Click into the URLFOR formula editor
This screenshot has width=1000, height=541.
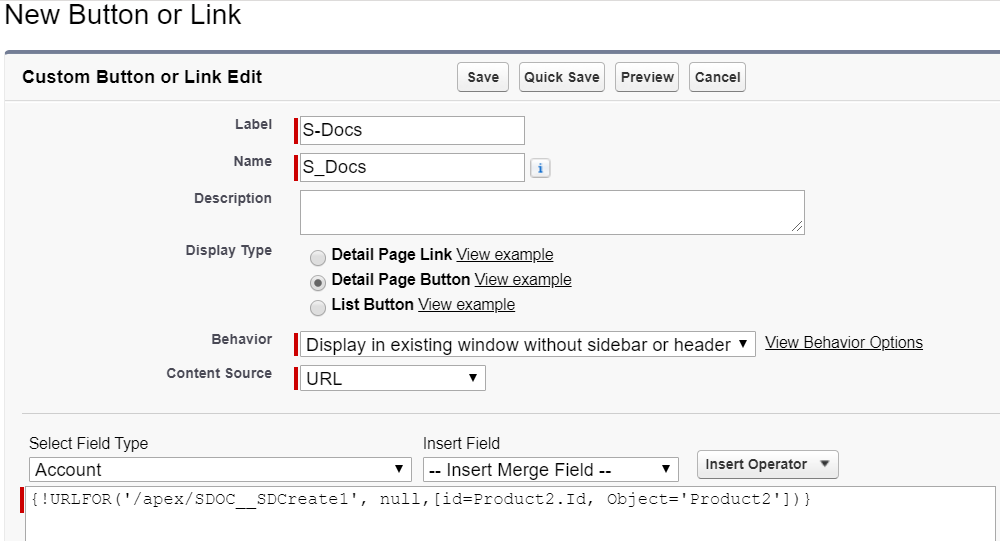coord(510,514)
